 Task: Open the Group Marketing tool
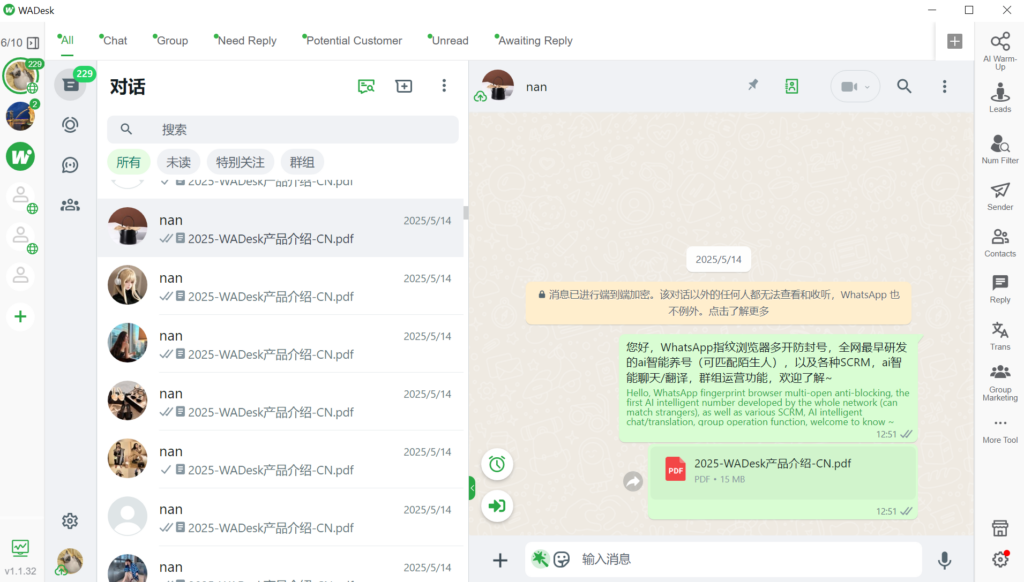coord(1000,383)
